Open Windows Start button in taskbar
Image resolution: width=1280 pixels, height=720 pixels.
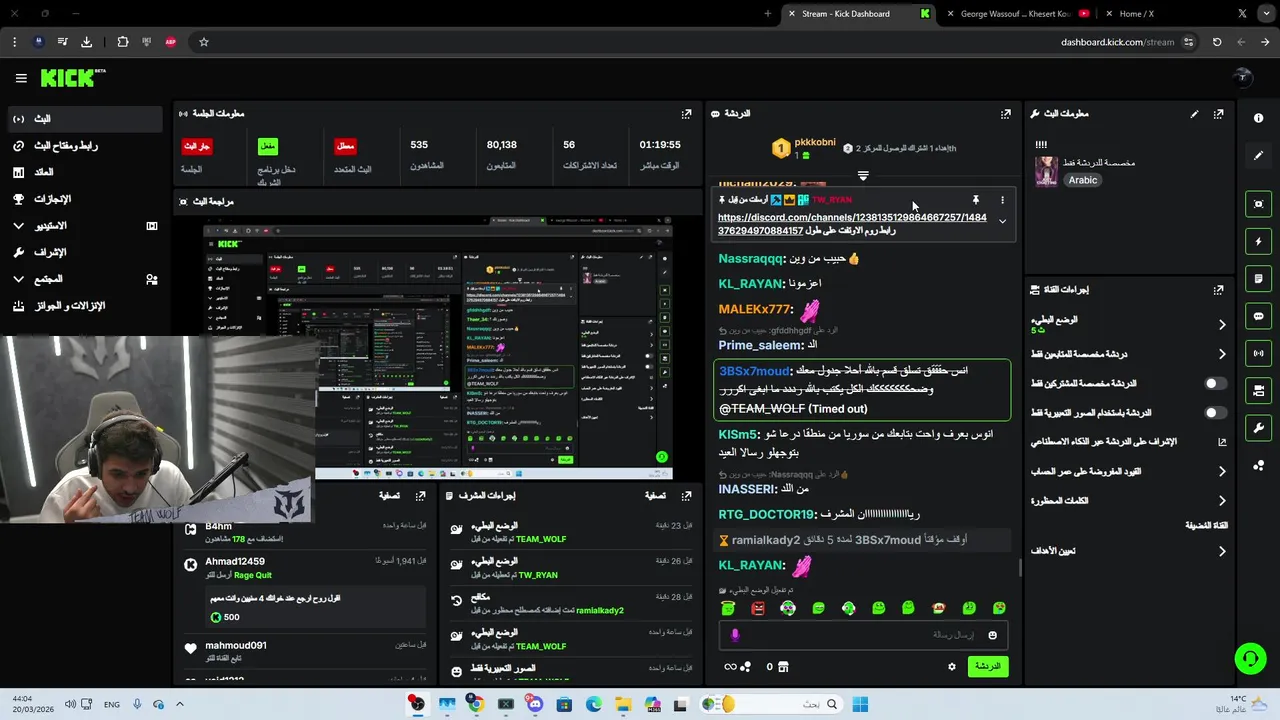[860, 705]
